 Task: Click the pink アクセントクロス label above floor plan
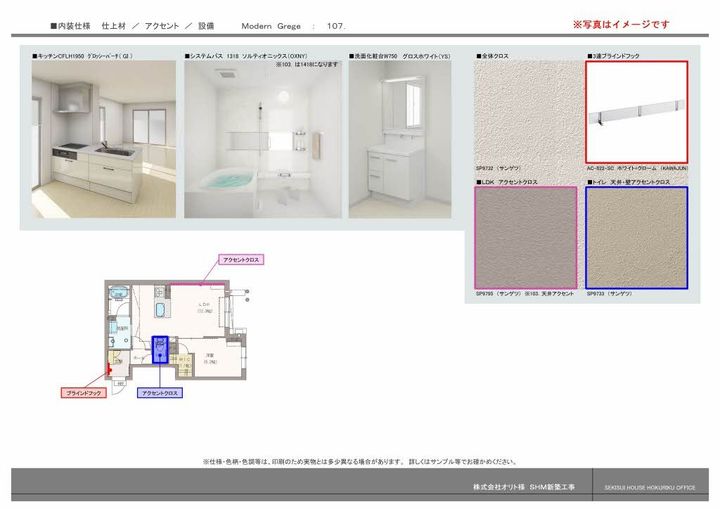click(x=240, y=259)
